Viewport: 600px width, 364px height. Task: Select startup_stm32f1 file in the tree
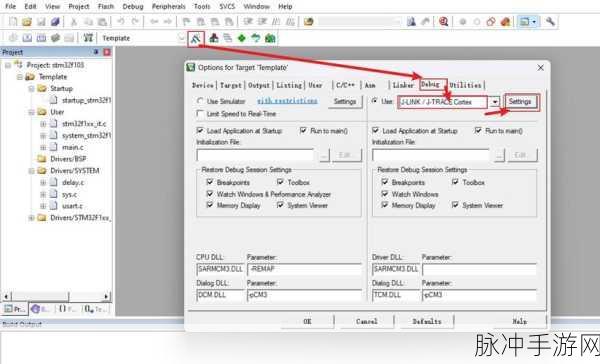point(86,100)
